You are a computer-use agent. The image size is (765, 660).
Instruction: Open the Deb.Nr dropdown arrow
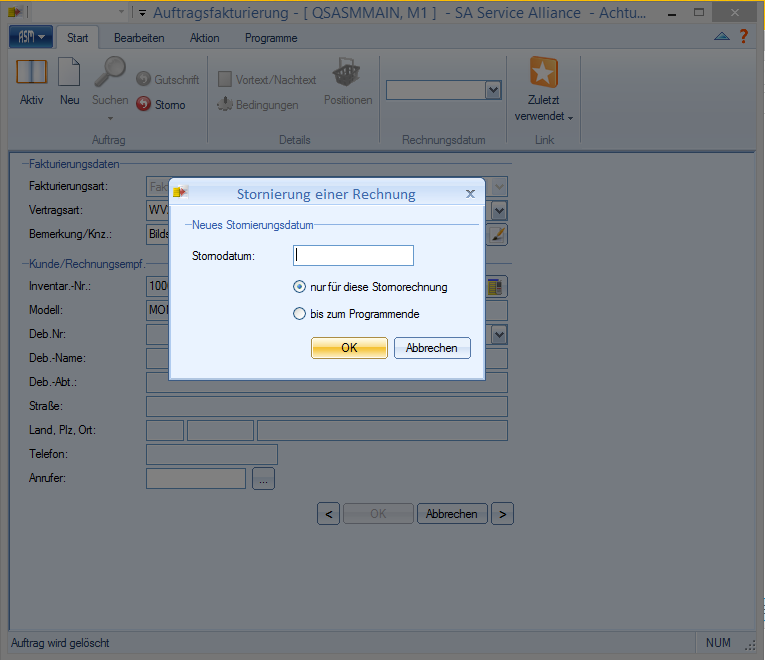(499, 335)
